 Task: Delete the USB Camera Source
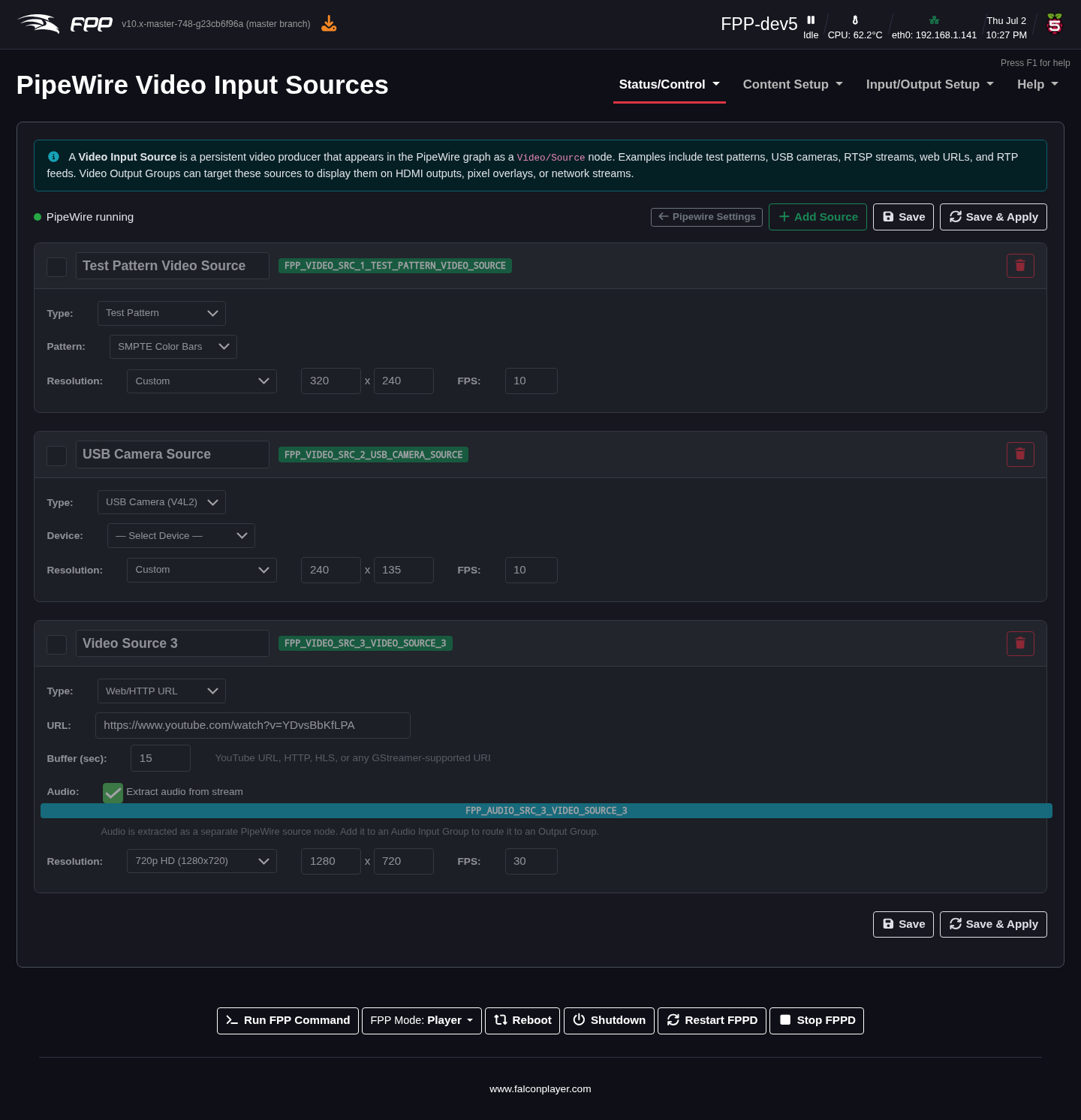[x=1020, y=454]
